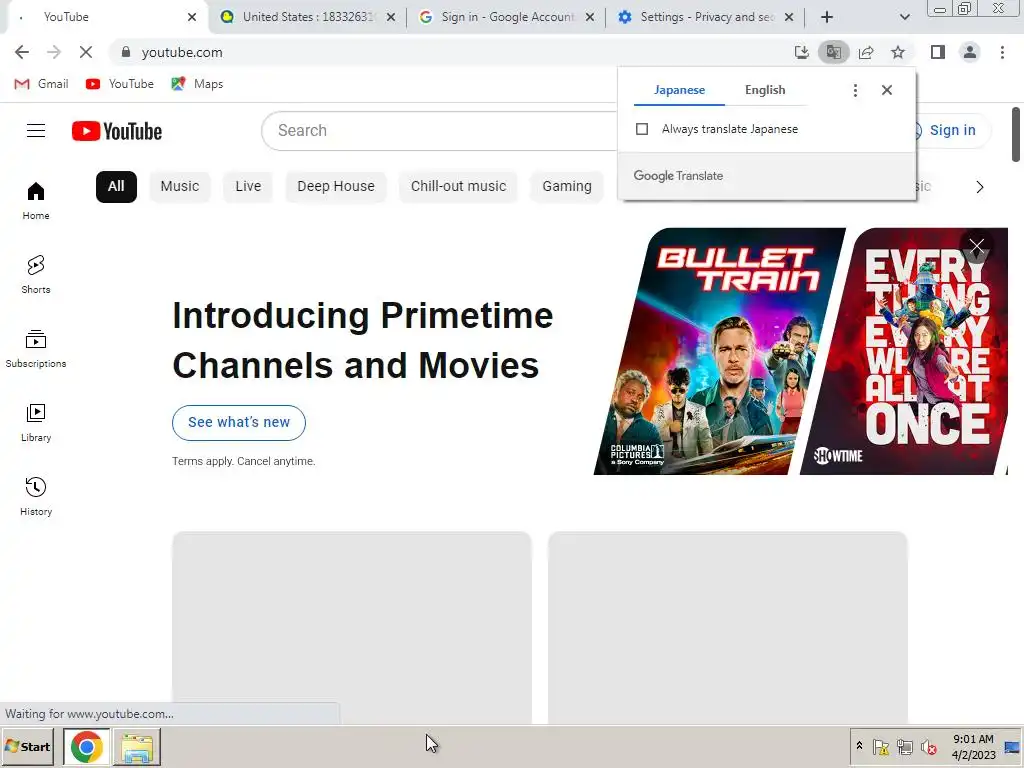This screenshot has height=768, width=1024.
Task: Show hidden system tray icons
Action: click(x=859, y=746)
